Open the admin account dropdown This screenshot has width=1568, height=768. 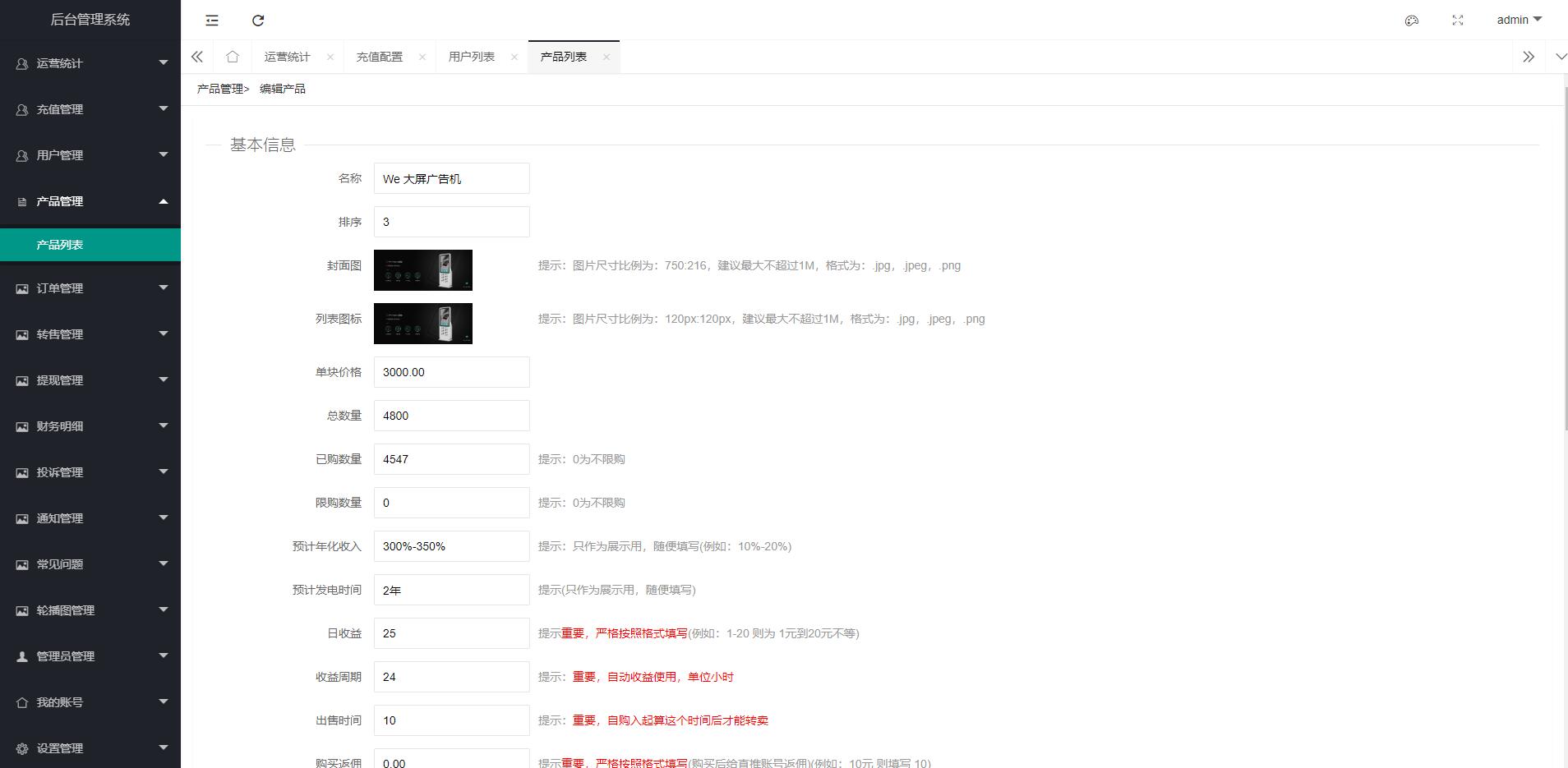point(1518,20)
